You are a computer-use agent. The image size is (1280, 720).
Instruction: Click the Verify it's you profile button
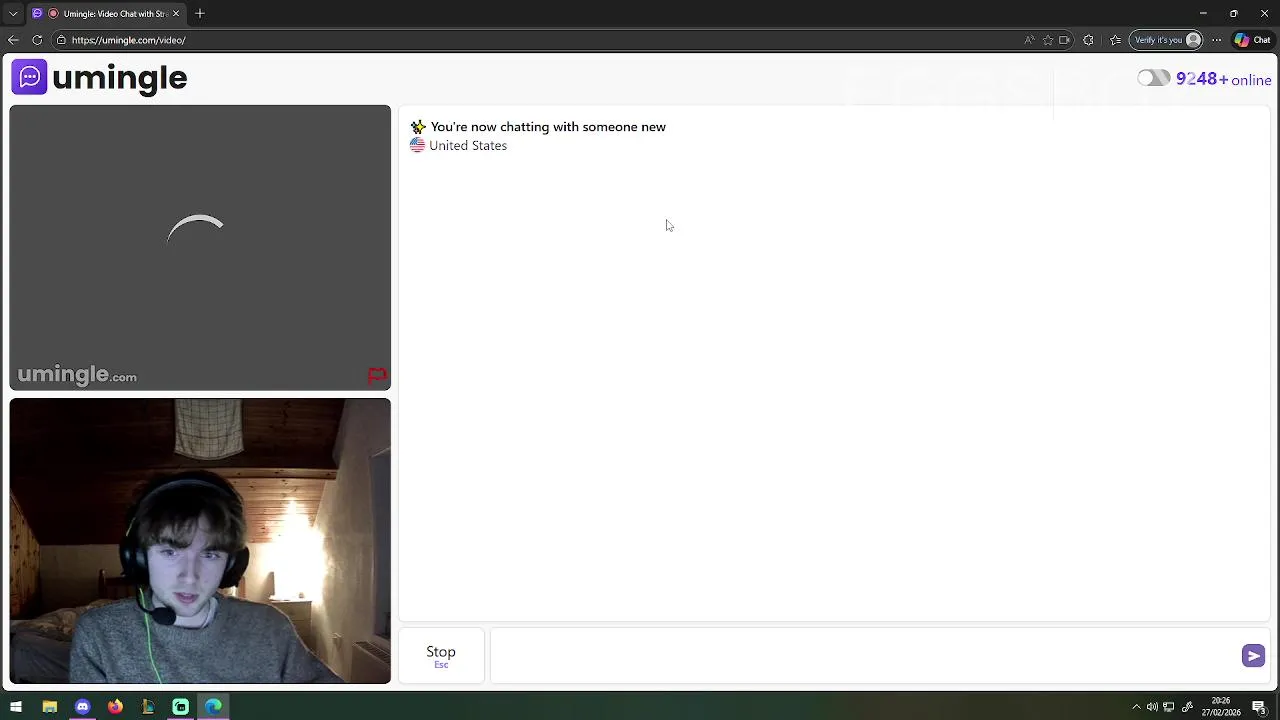(1166, 40)
